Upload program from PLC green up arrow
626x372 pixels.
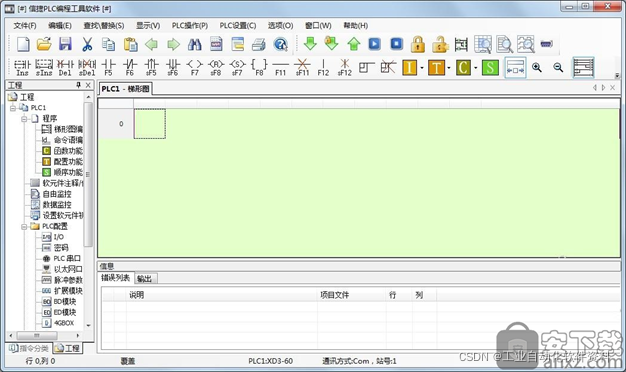point(353,44)
